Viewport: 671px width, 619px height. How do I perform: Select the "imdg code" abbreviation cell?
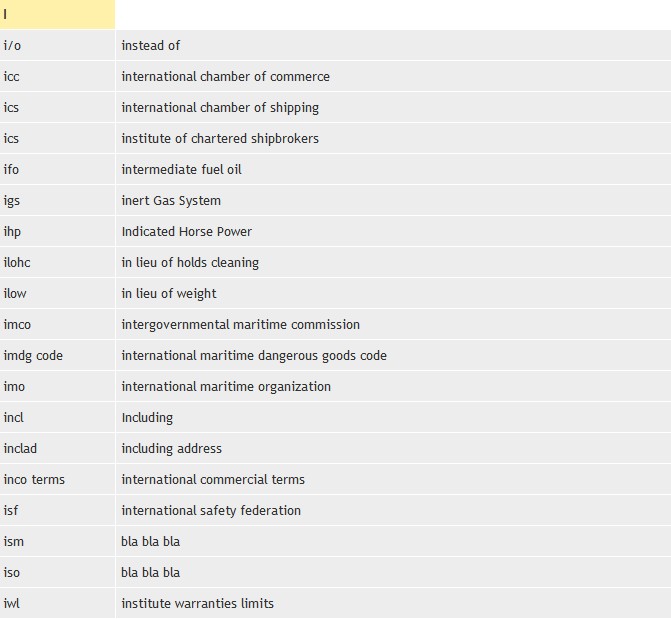coord(33,355)
